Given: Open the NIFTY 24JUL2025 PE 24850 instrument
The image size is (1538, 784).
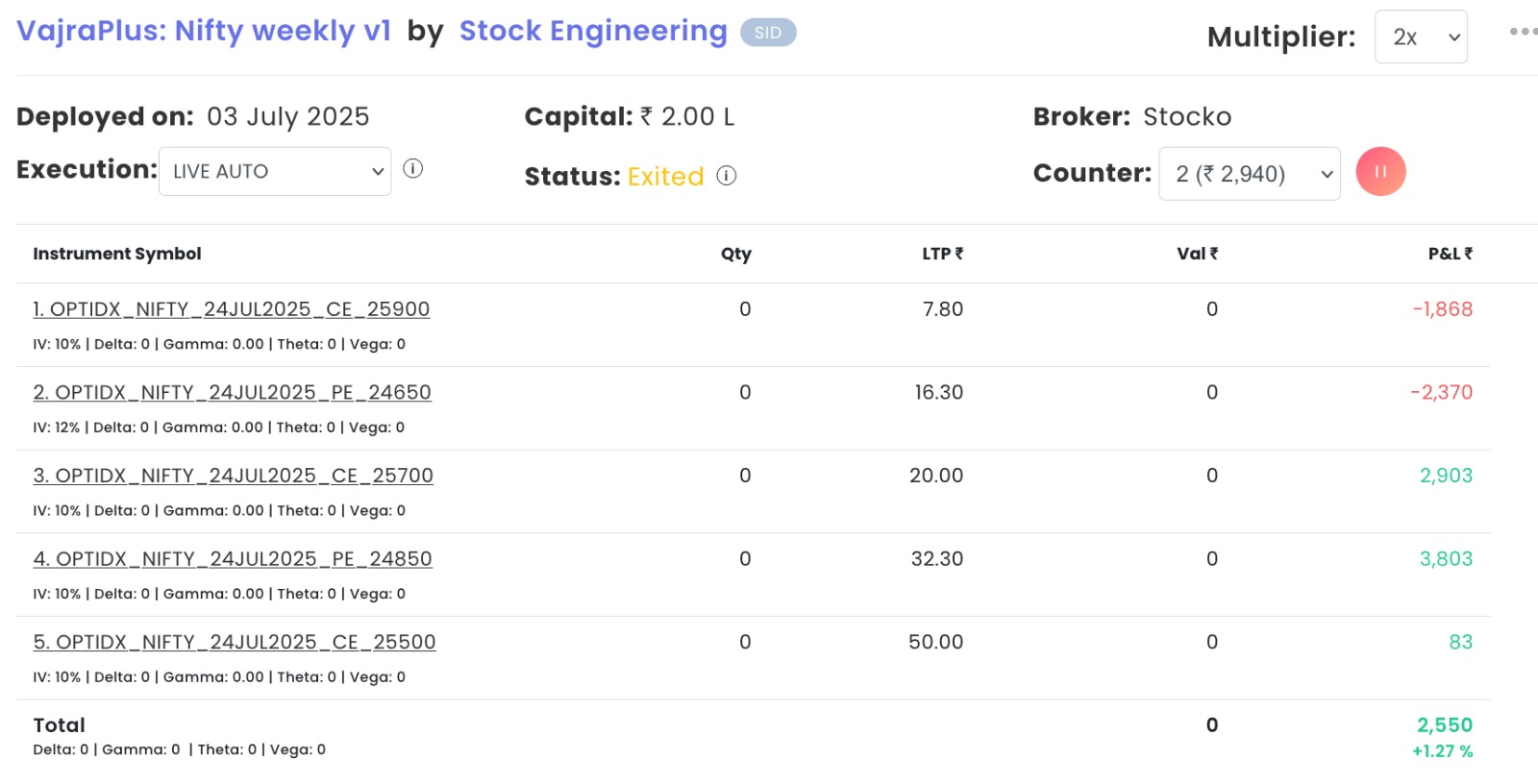Looking at the screenshot, I should (x=233, y=559).
